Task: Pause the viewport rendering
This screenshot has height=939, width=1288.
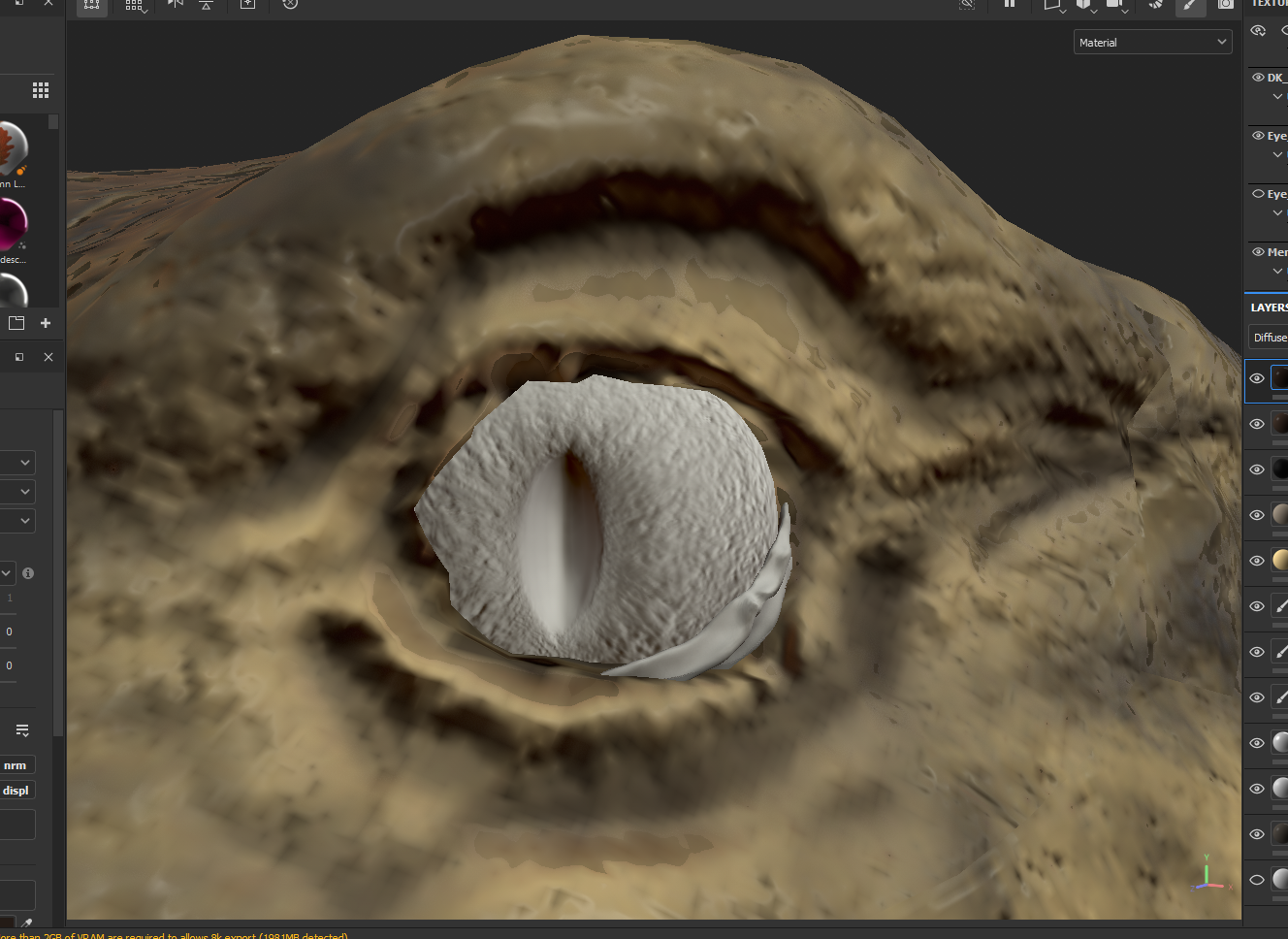Action: coord(1010,4)
